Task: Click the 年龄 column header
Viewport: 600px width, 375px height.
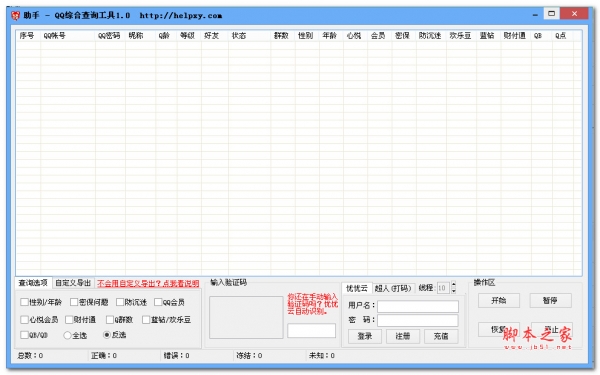Action: tap(331, 36)
